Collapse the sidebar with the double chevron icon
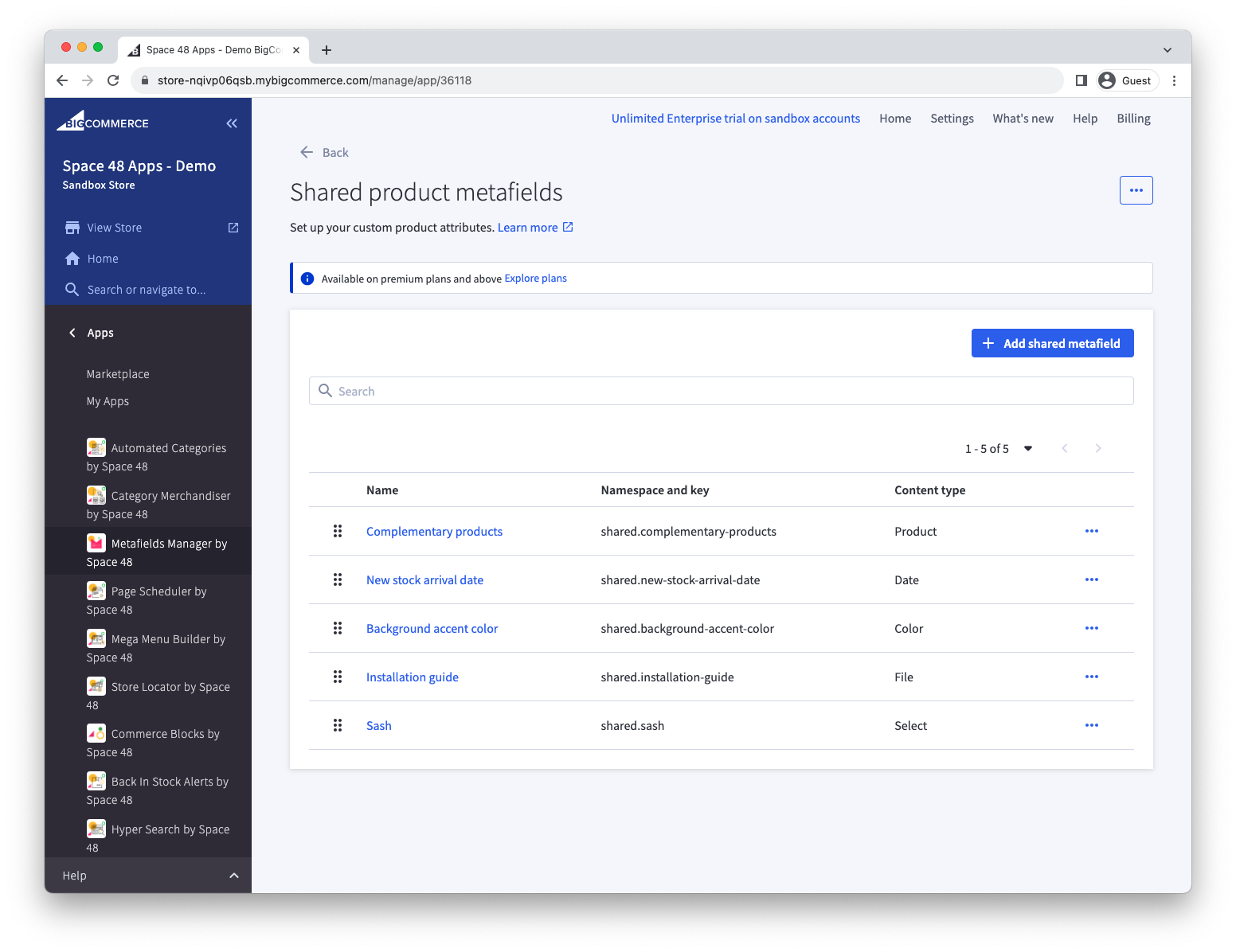Image resolution: width=1236 pixels, height=952 pixels. coord(232,123)
